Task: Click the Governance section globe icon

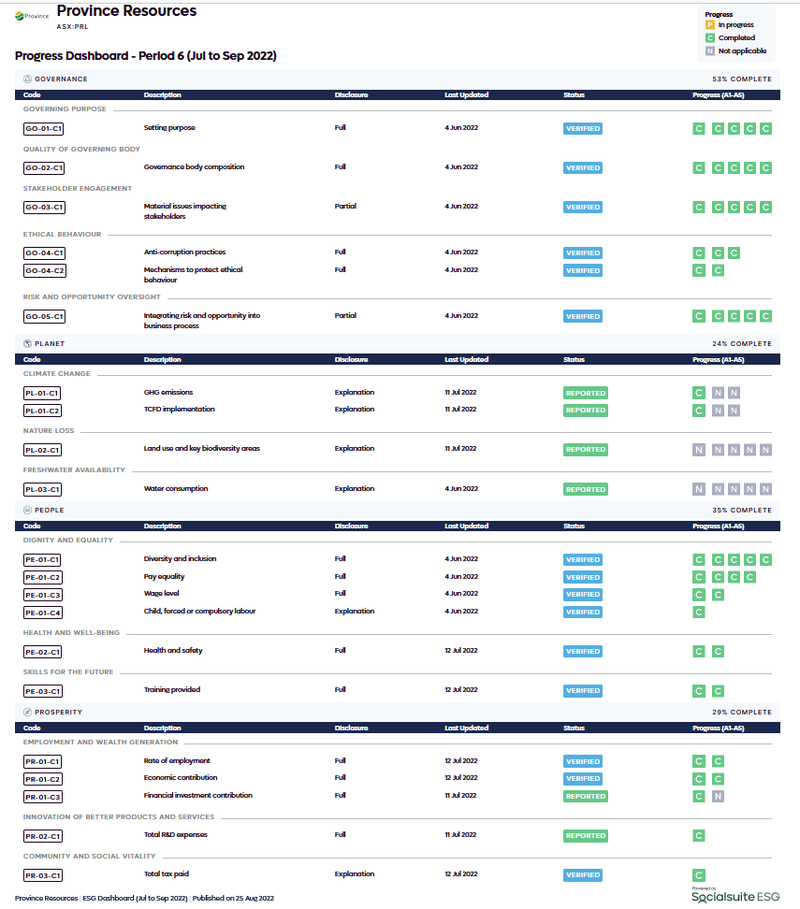Action: coord(27,79)
